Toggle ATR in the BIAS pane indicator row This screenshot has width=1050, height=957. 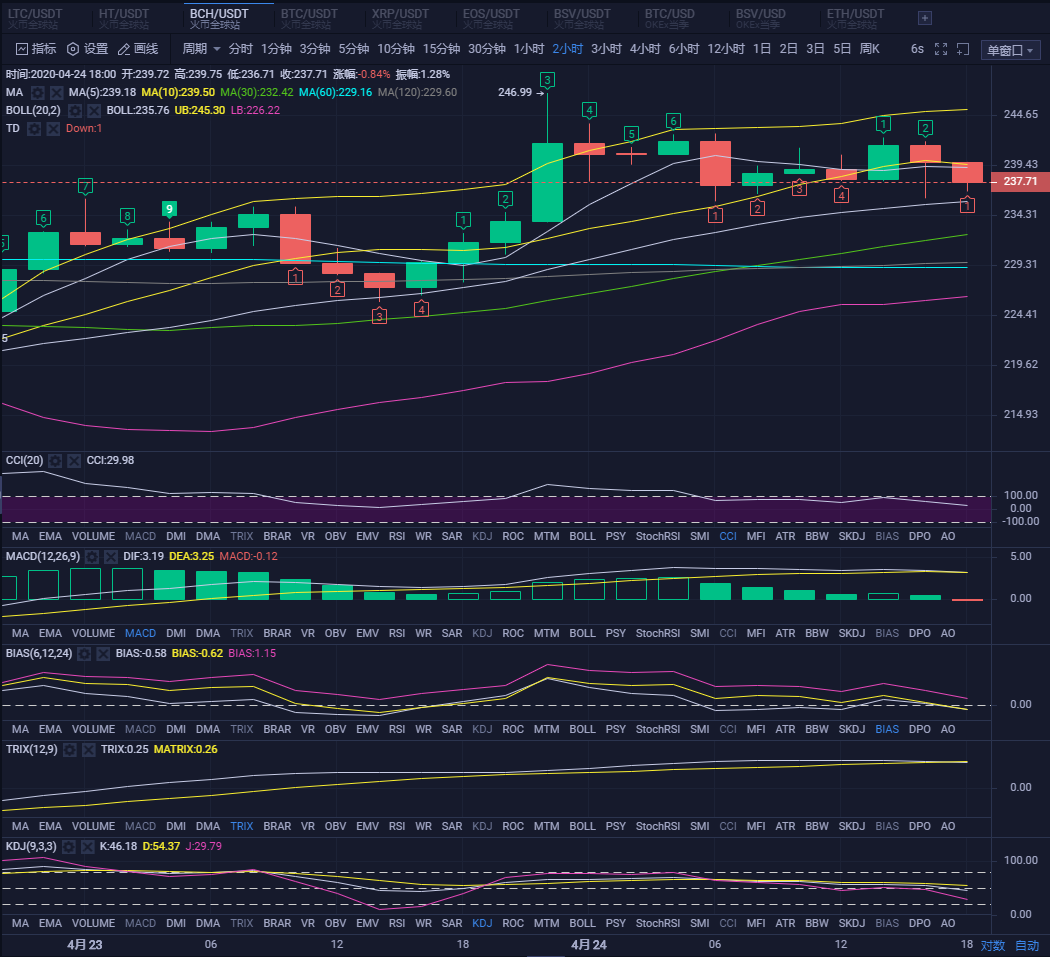coord(785,729)
